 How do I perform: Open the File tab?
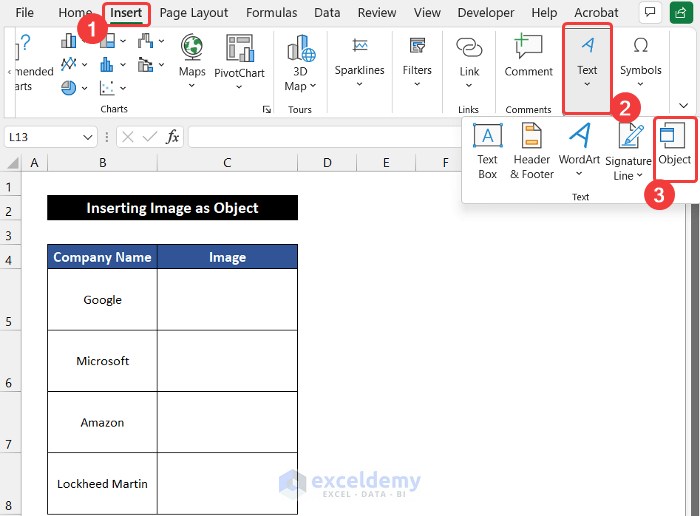24,12
